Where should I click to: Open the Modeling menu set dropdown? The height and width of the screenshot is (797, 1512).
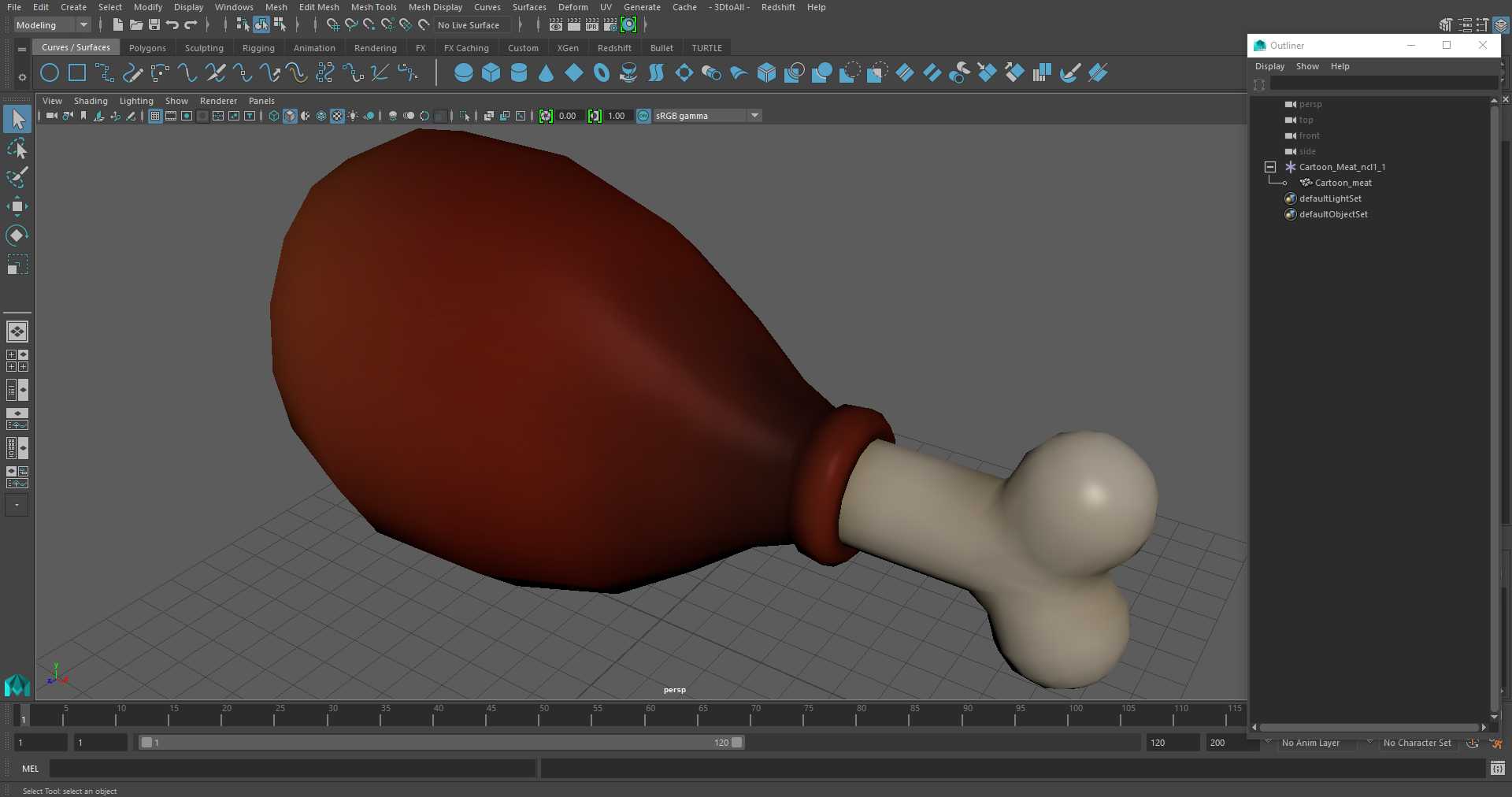tap(52, 25)
